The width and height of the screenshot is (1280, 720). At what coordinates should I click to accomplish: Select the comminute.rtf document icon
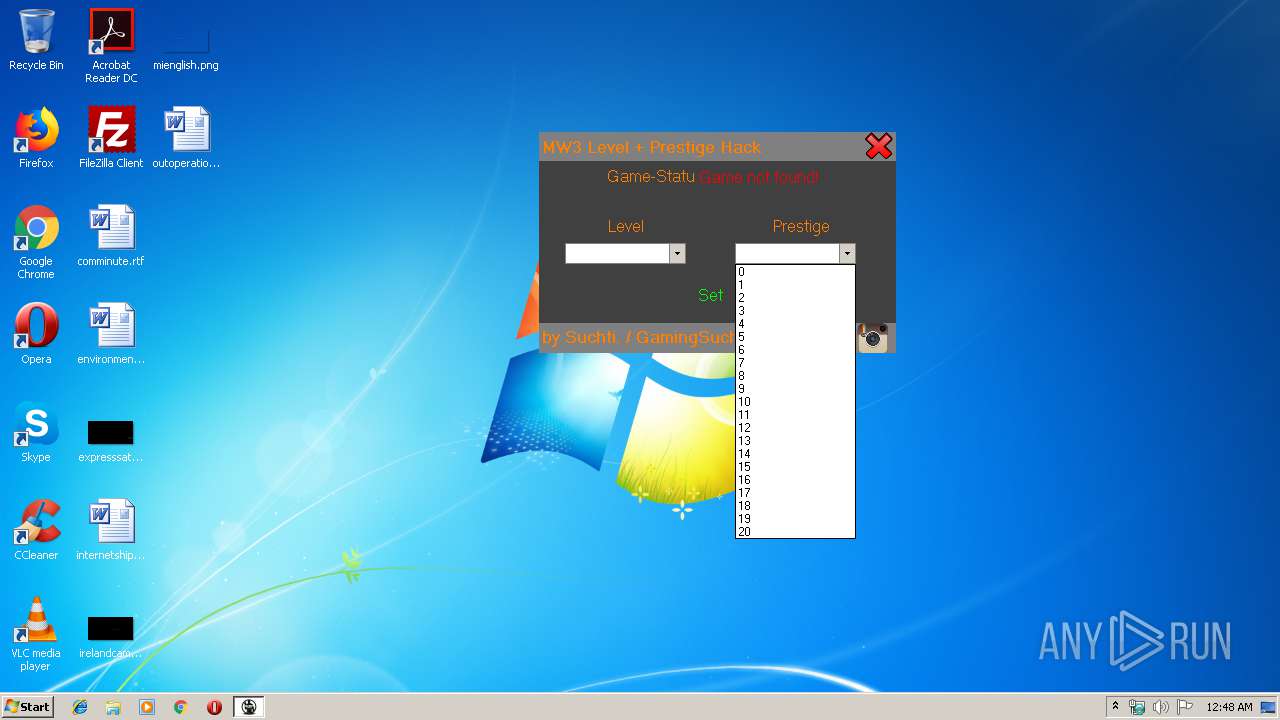[111, 236]
